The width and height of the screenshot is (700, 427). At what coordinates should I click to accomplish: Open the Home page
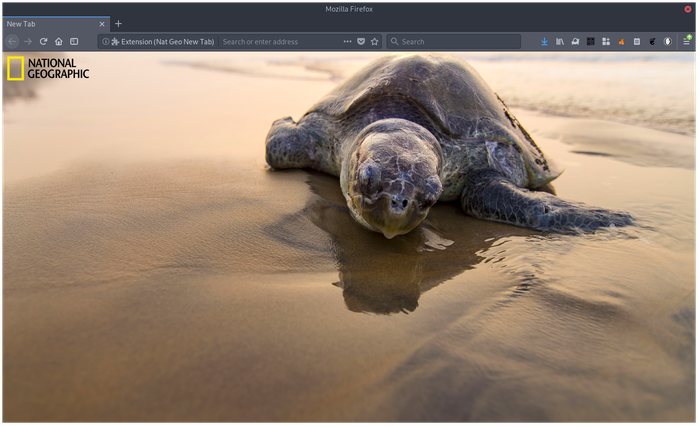click(58, 42)
